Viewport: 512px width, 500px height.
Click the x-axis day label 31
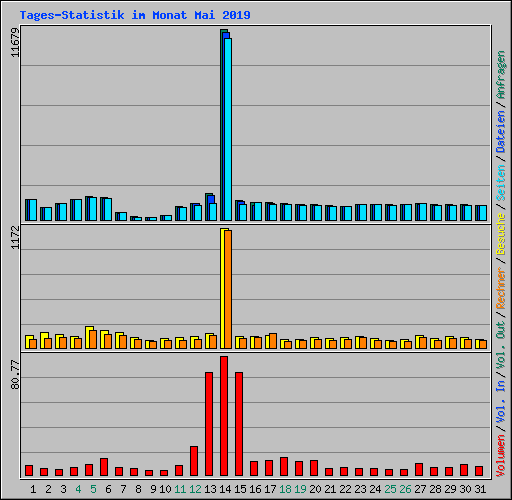click(480, 489)
